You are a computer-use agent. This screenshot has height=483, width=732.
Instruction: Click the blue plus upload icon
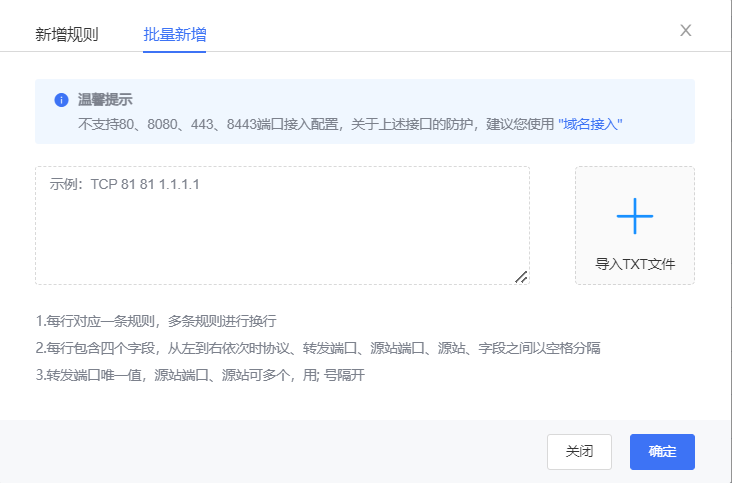click(x=634, y=216)
